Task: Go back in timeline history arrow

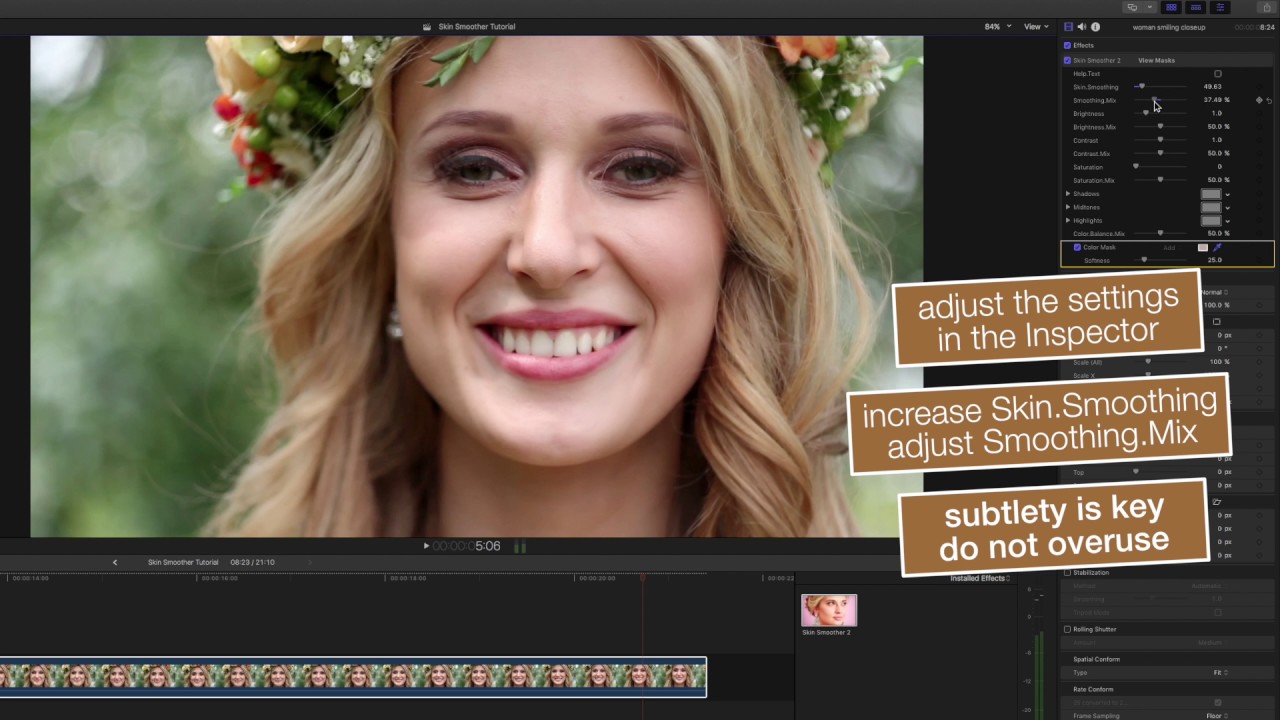Action: 115,562
